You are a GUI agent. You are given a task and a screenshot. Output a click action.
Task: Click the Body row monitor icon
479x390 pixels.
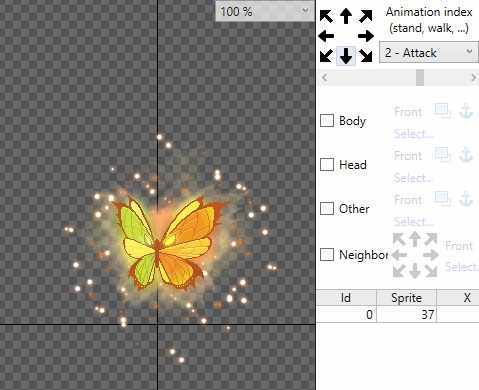pos(442,111)
